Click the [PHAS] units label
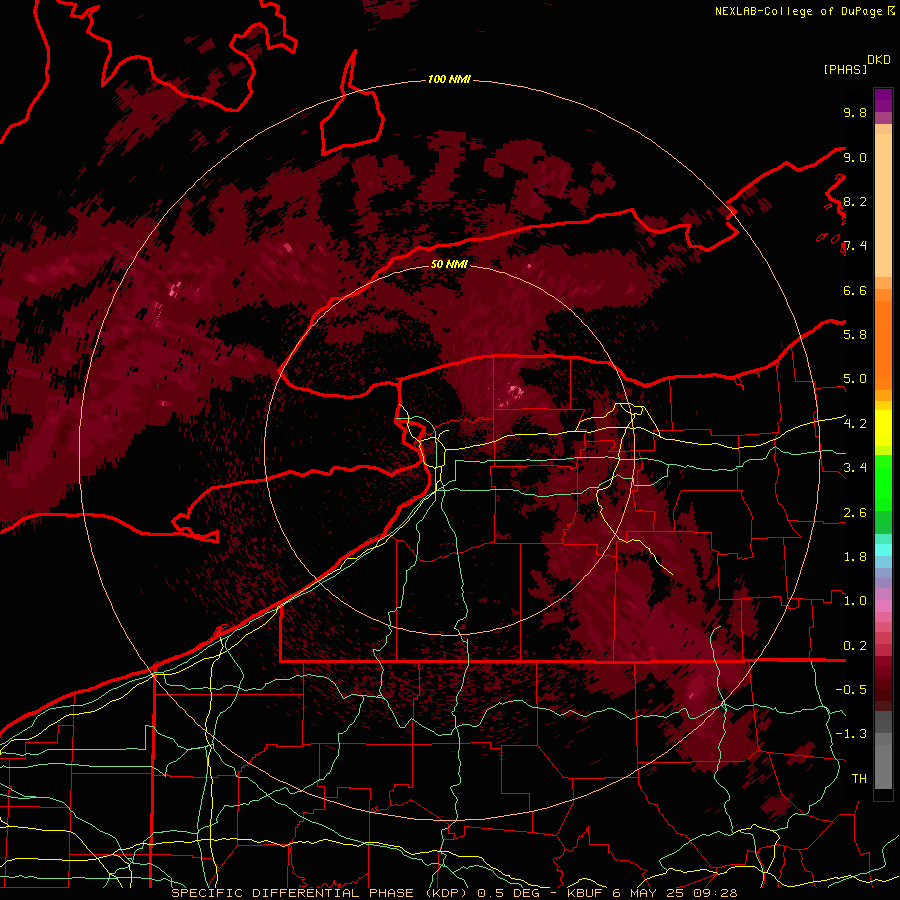Image resolution: width=900 pixels, height=900 pixels. click(845, 69)
